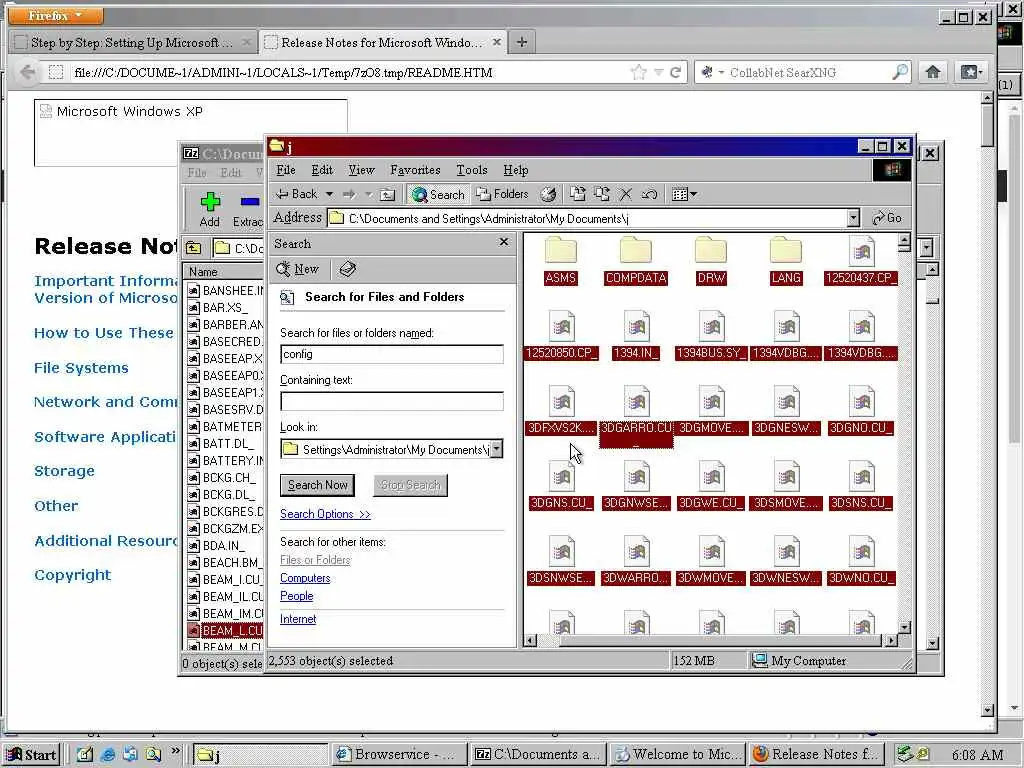Screen dimensions: 1024x768
Task: Open the Views toolbar button
Action: click(684, 194)
